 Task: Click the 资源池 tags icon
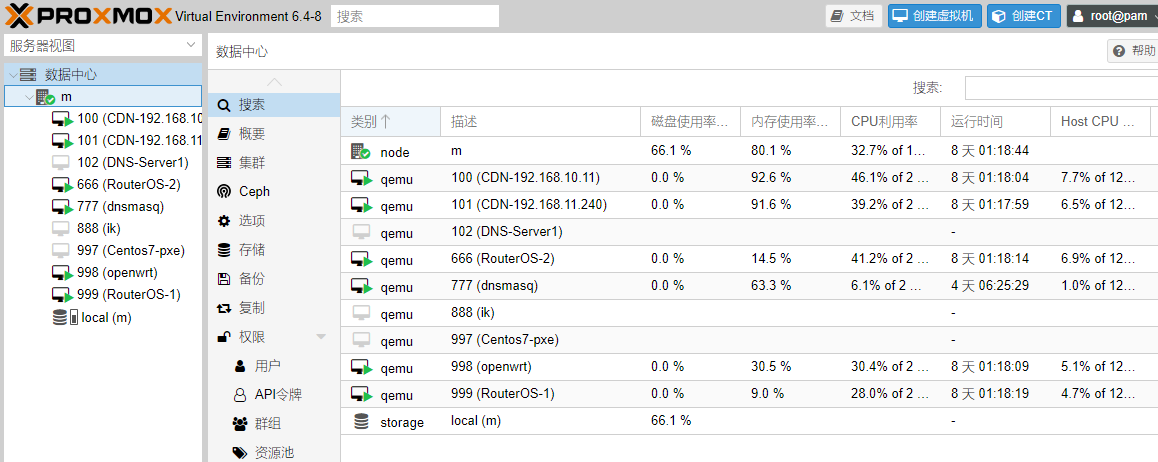(x=240, y=453)
